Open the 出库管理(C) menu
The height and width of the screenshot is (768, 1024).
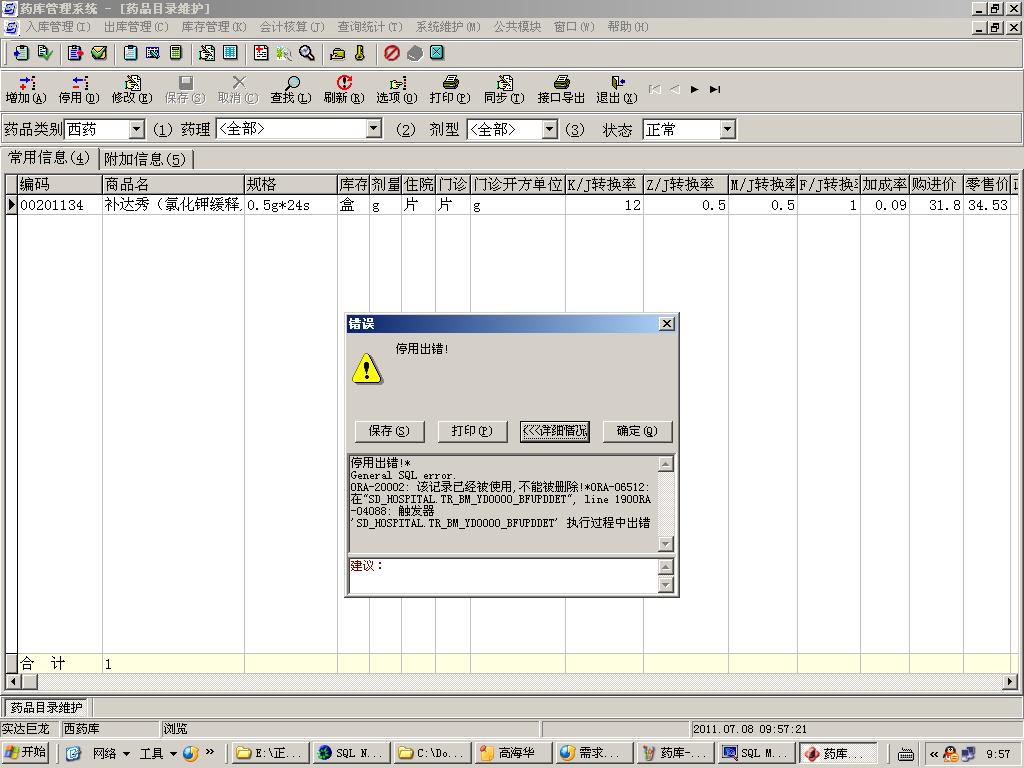tap(136, 27)
